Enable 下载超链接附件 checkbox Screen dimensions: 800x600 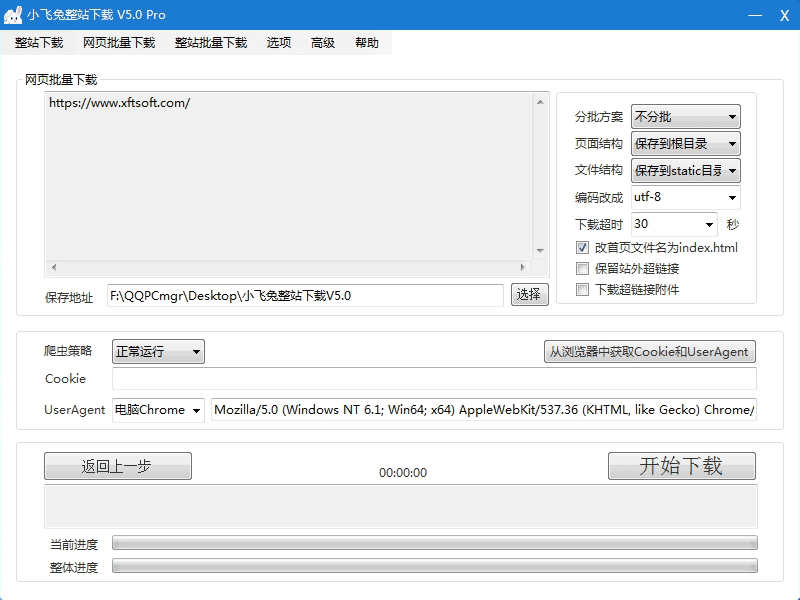(x=583, y=290)
